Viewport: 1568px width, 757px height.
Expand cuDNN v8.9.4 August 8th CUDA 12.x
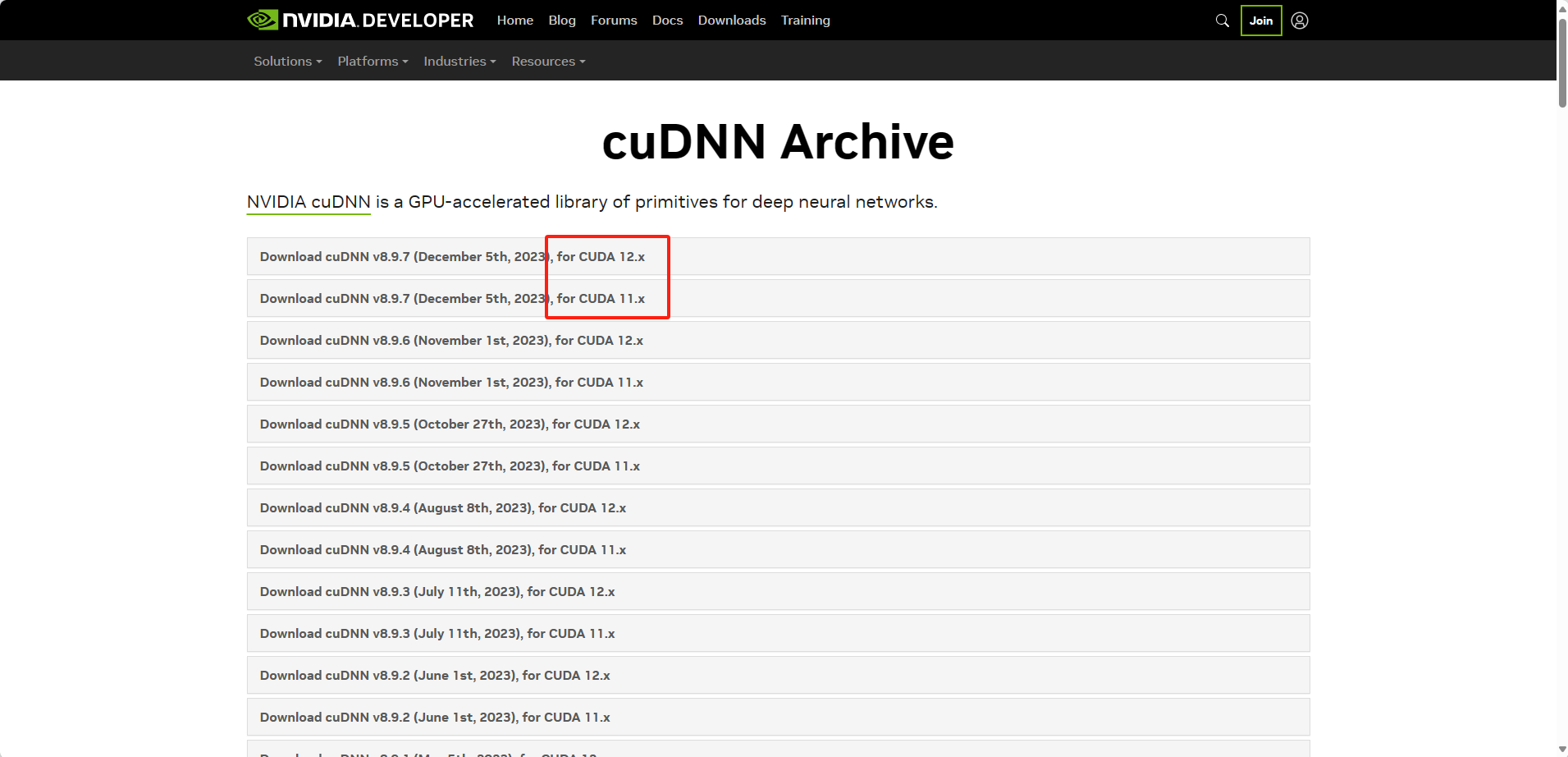click(x=778, y=507)
